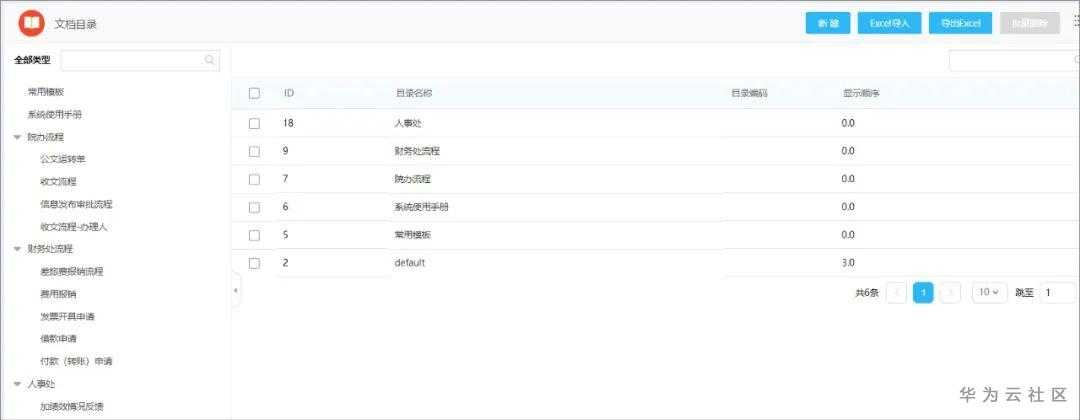The width and height of the screenshot is (1080, 420).
Task: Collapse the left panel with the splitter arrow
Action: (x=236, y=291)
